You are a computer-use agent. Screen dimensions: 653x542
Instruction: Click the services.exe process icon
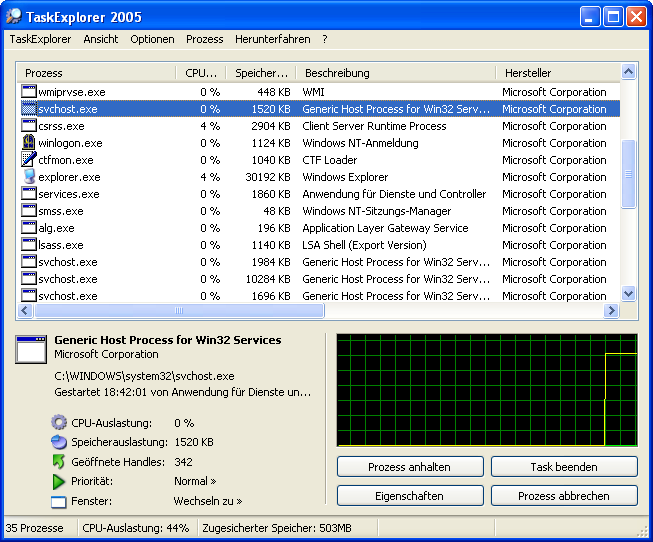[x=29, y=194]
